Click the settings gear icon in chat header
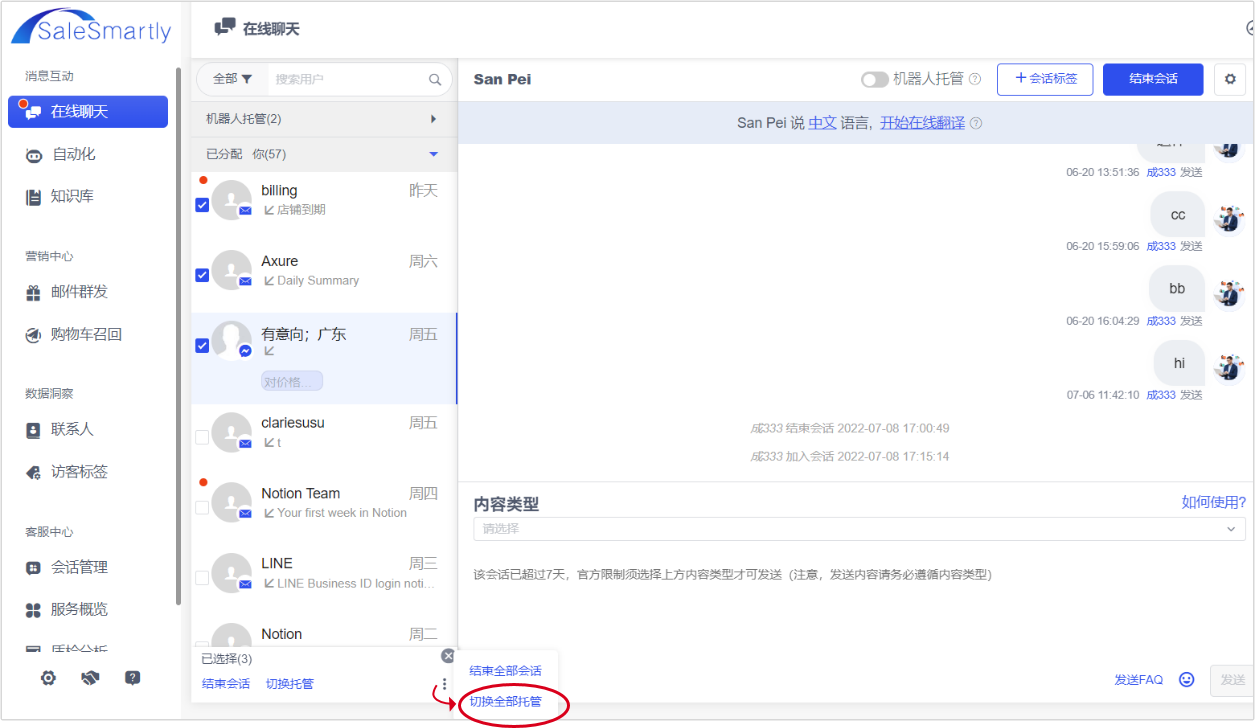Image resolution: width=1255 pixels, height=728 pixels. pyautogui.click(x=1230, y=79)
